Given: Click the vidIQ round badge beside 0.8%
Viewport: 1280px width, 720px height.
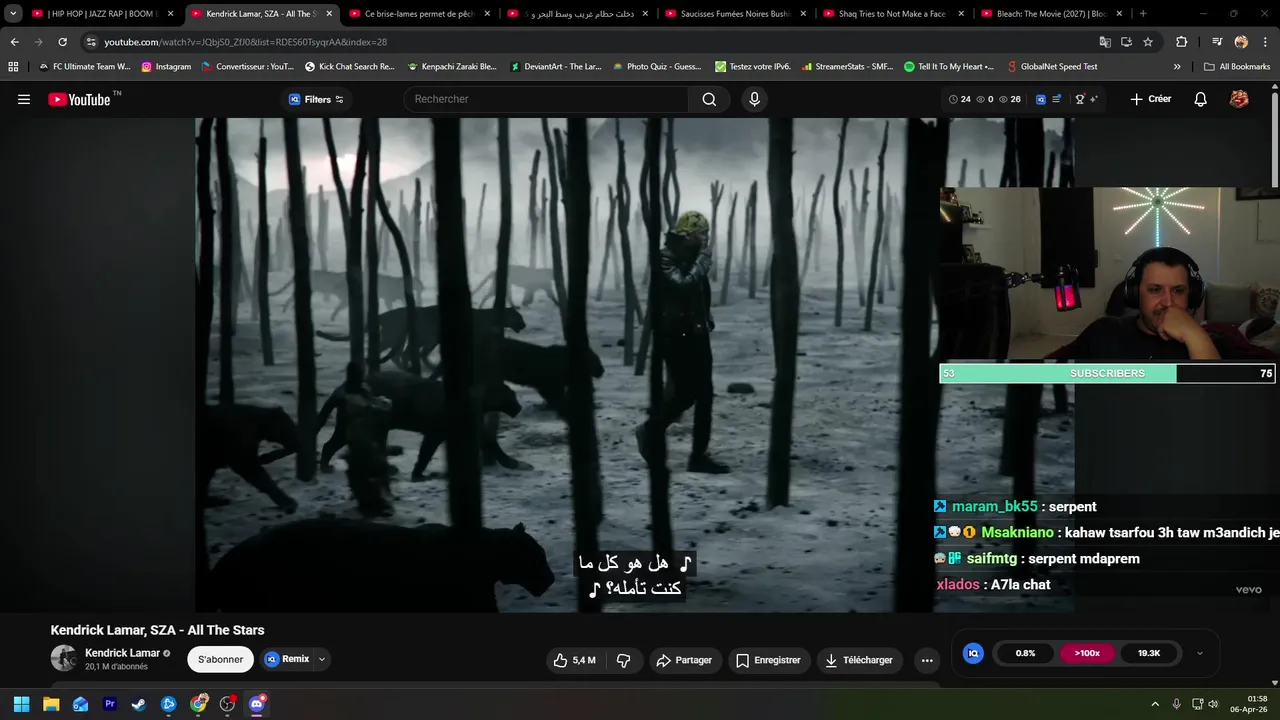Looking at the screenshot, I should (x=973, y=653).
